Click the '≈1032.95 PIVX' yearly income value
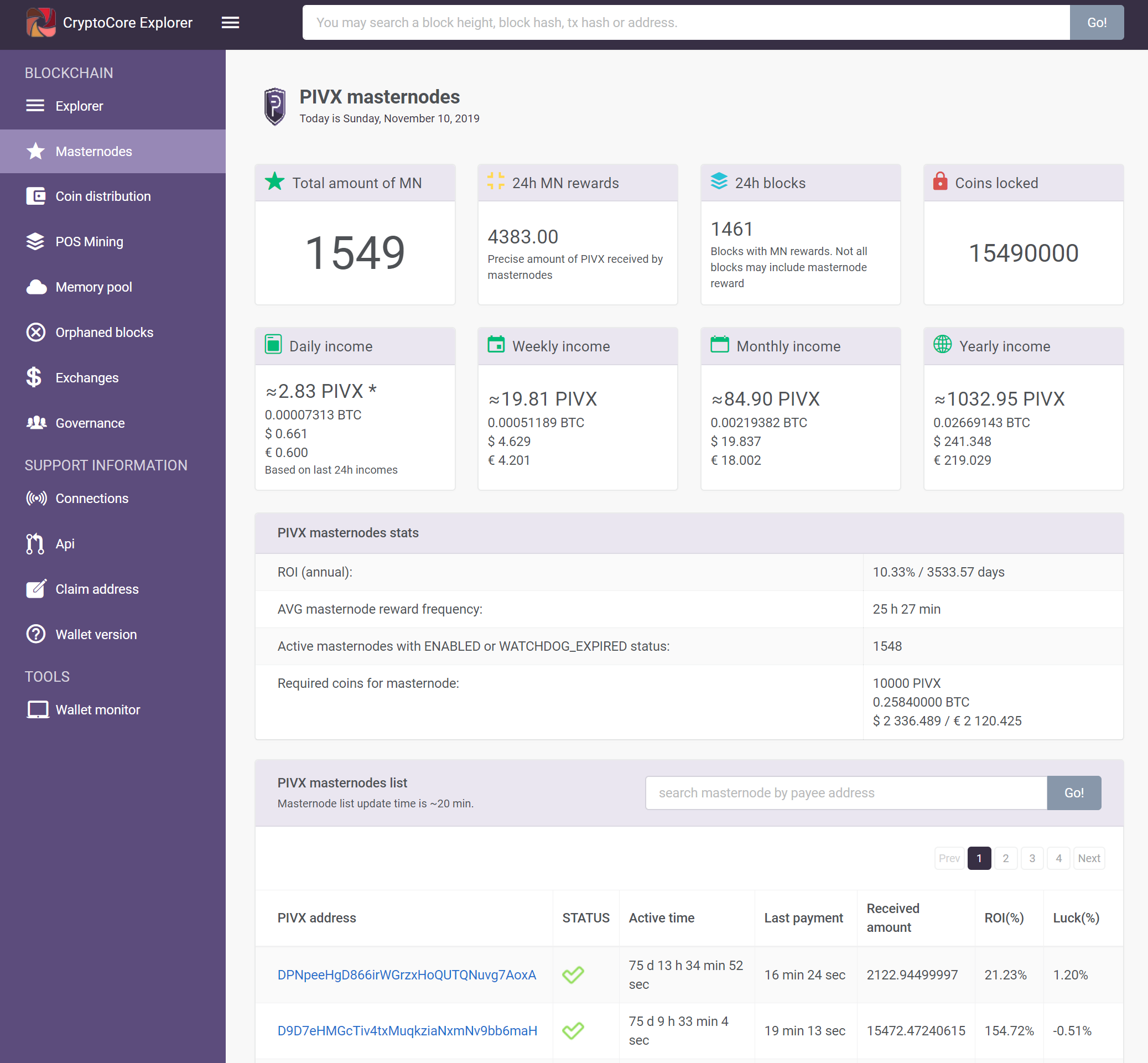 (x=999, y=398)
